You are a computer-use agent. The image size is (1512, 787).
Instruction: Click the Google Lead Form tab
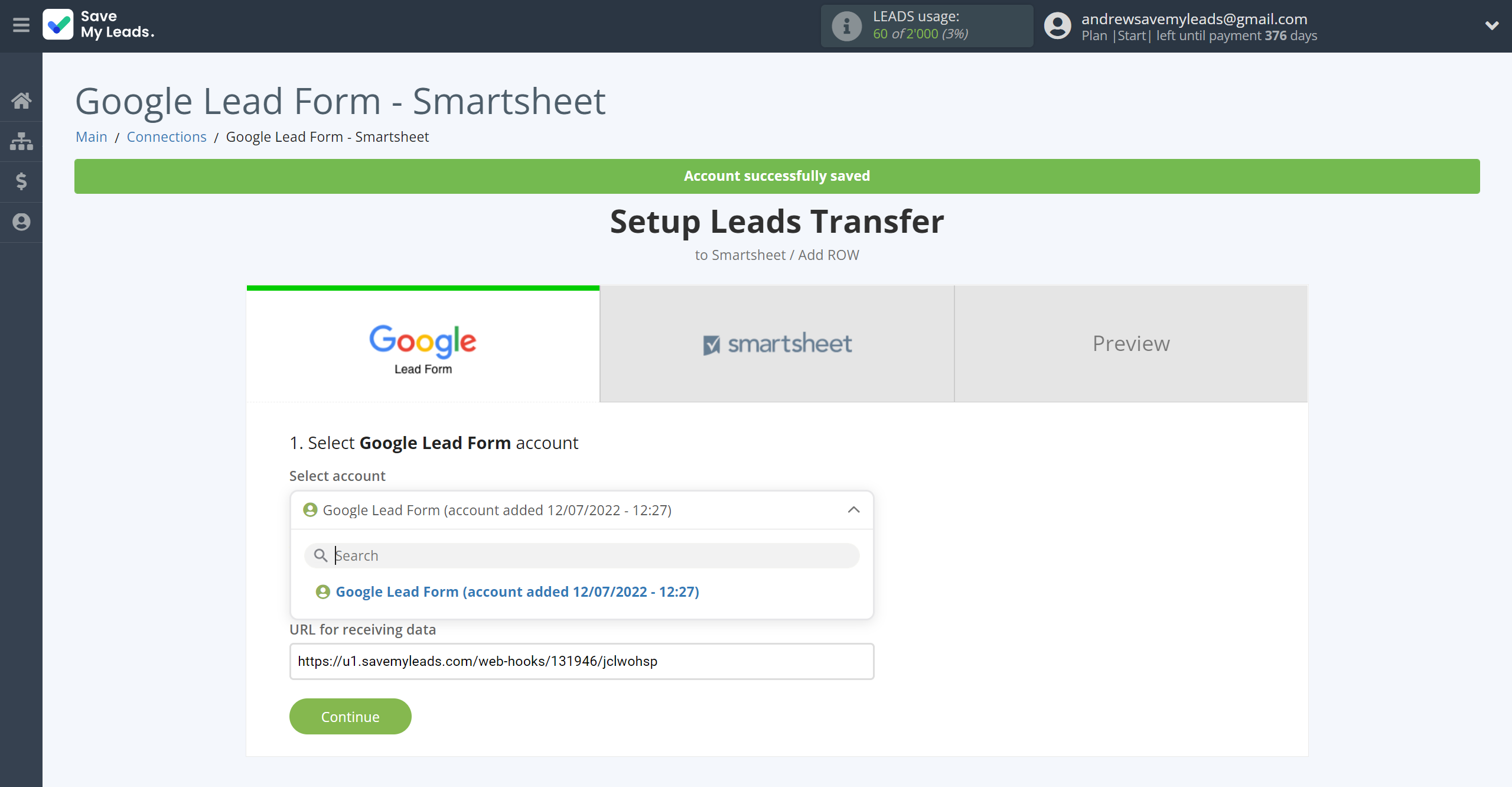423,343
